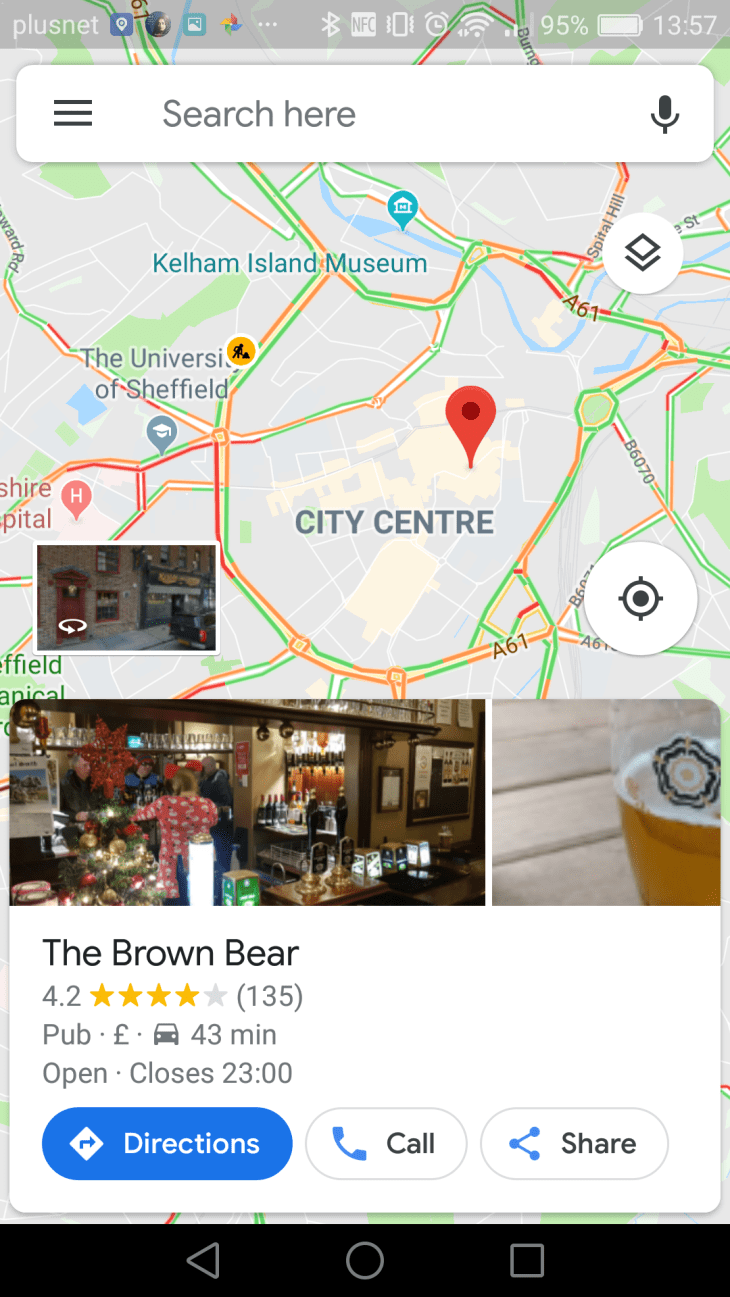Open the hamburger menu
Image resolution: width=730 pixels, height=1297 pixels.
tap(73, 114)
